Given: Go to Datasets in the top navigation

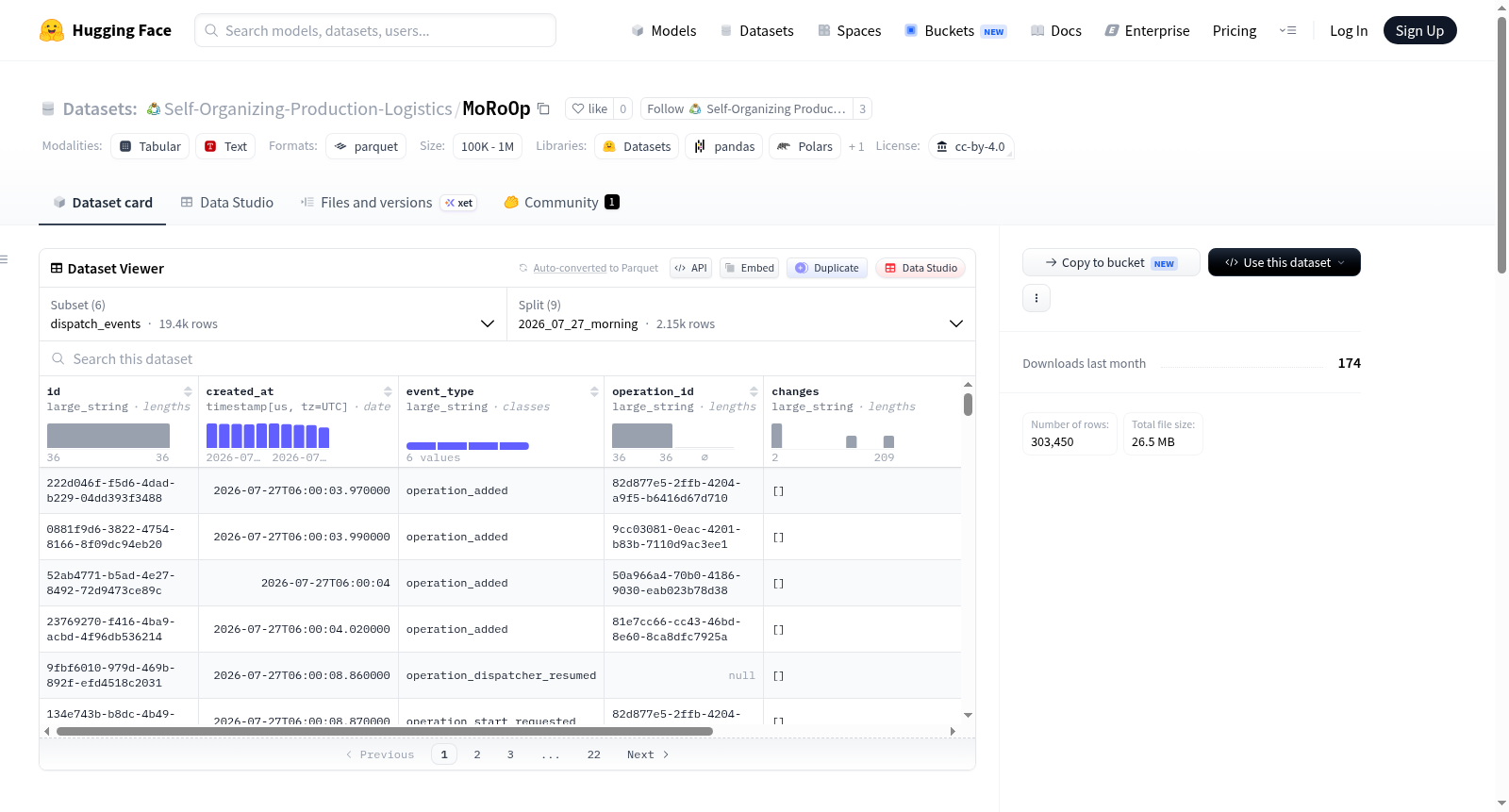Looking at the screenshot, I should pyautogui.click(x=757, y=30).
